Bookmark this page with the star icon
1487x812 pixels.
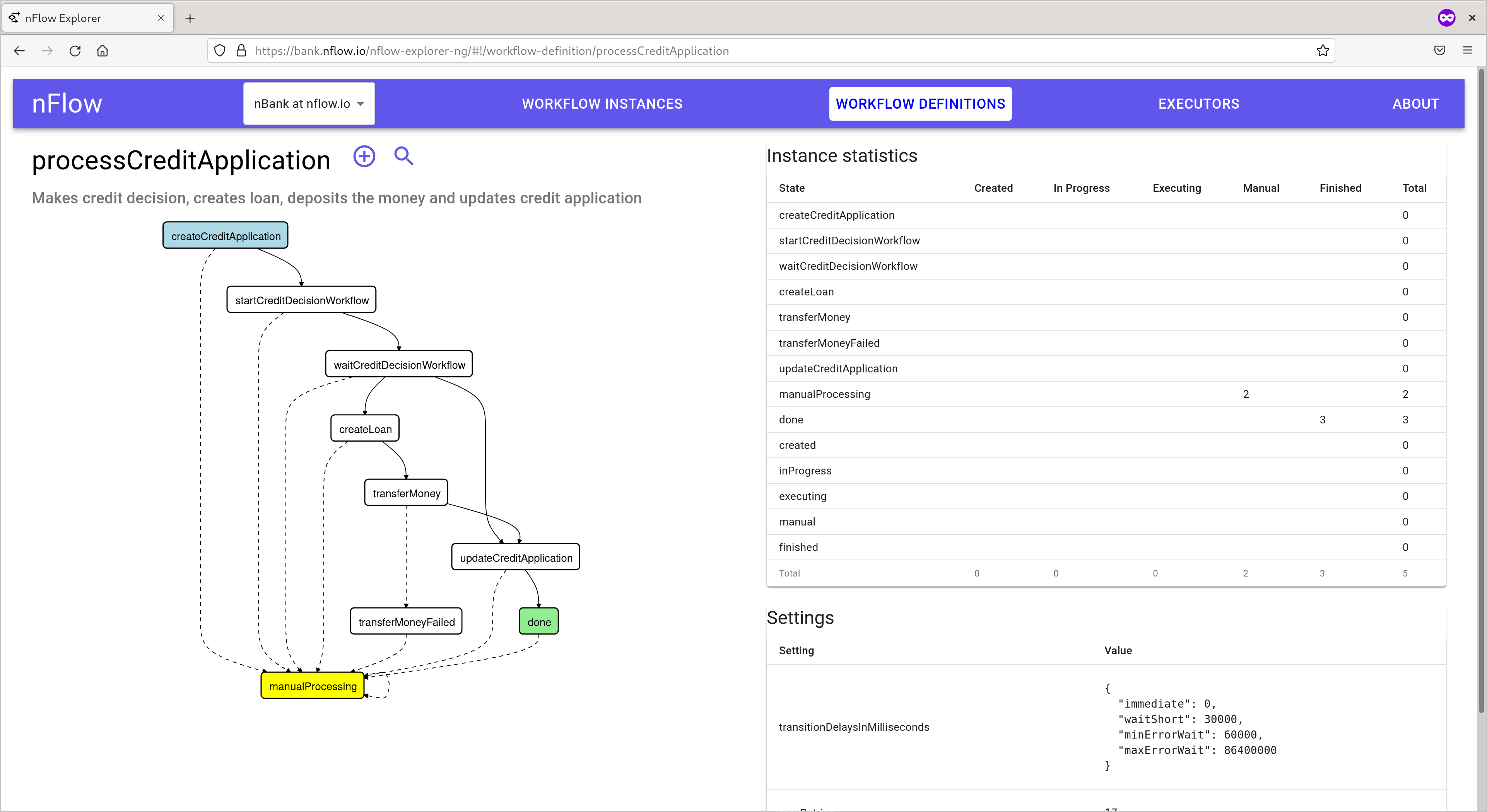pyautogui.click(x=1323, y=51)
